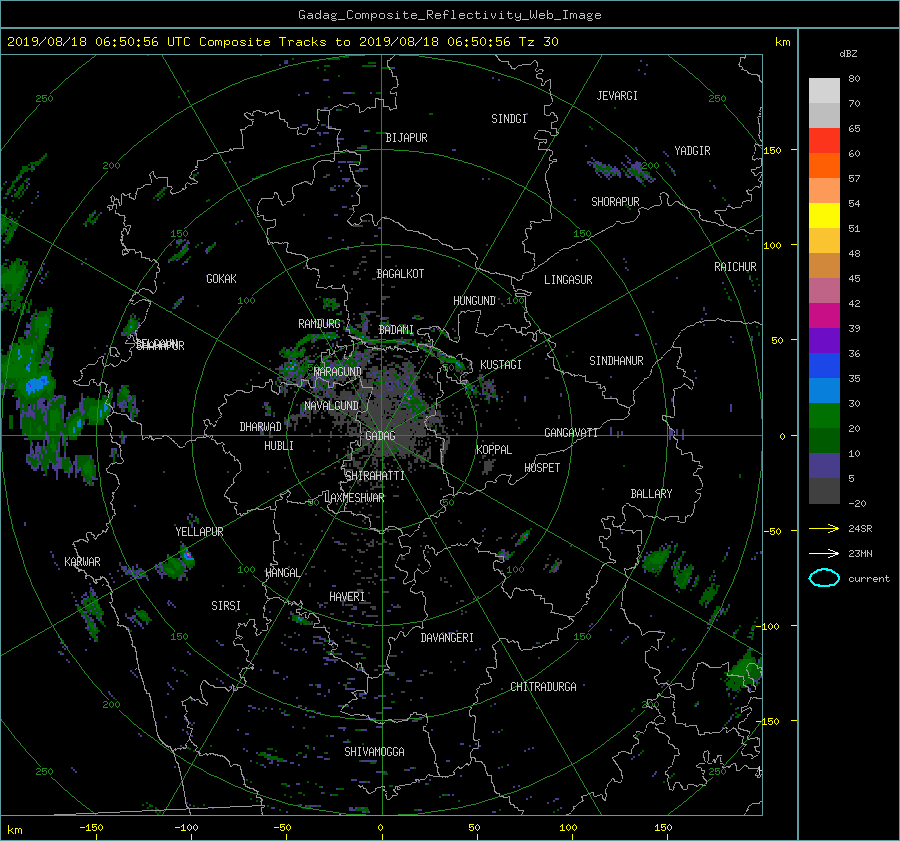The height and width of the screenshot is (841, 900).
Task: Select the KOPPAL city label
Action: pyautogui.click(x=494, y=449)
